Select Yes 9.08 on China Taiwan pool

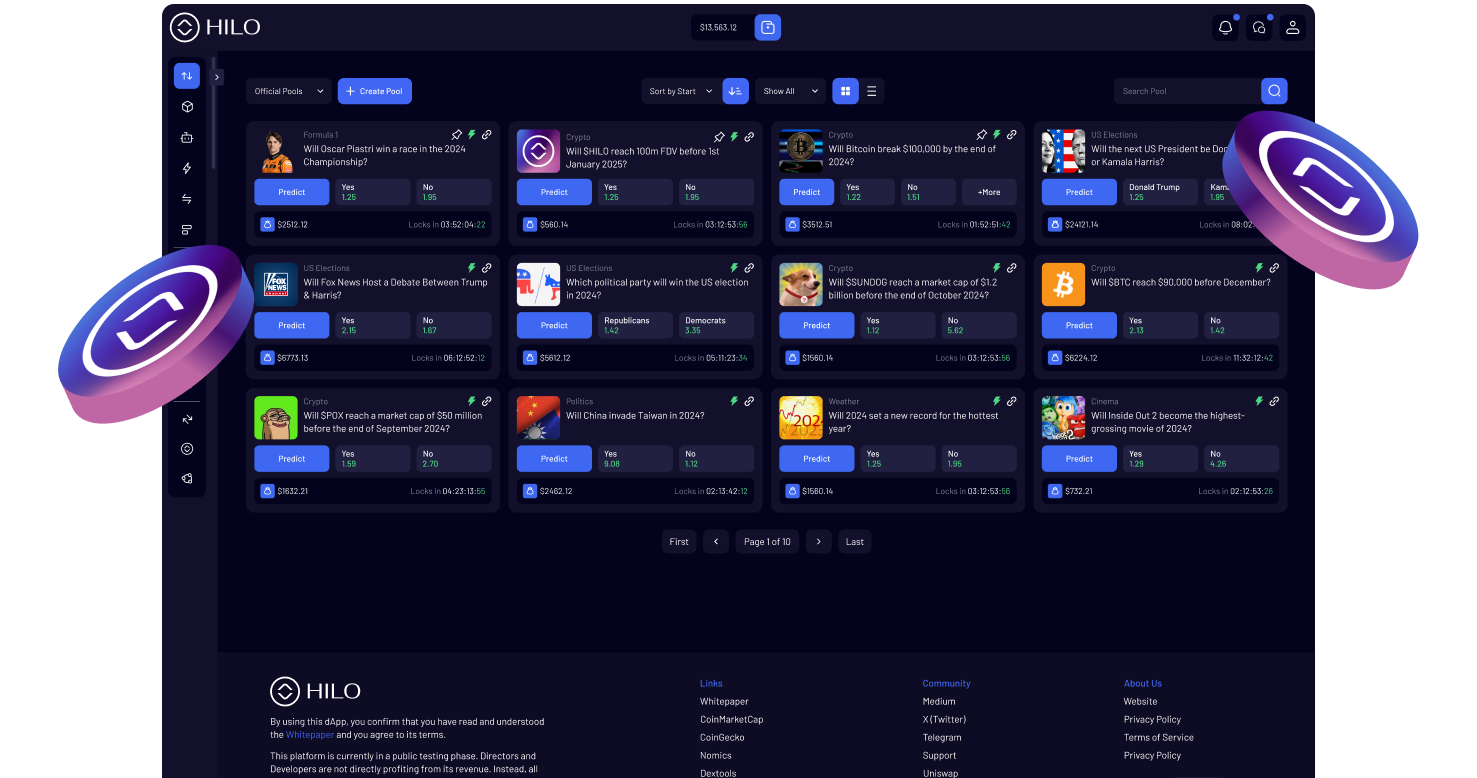click(x=635, y=459)
